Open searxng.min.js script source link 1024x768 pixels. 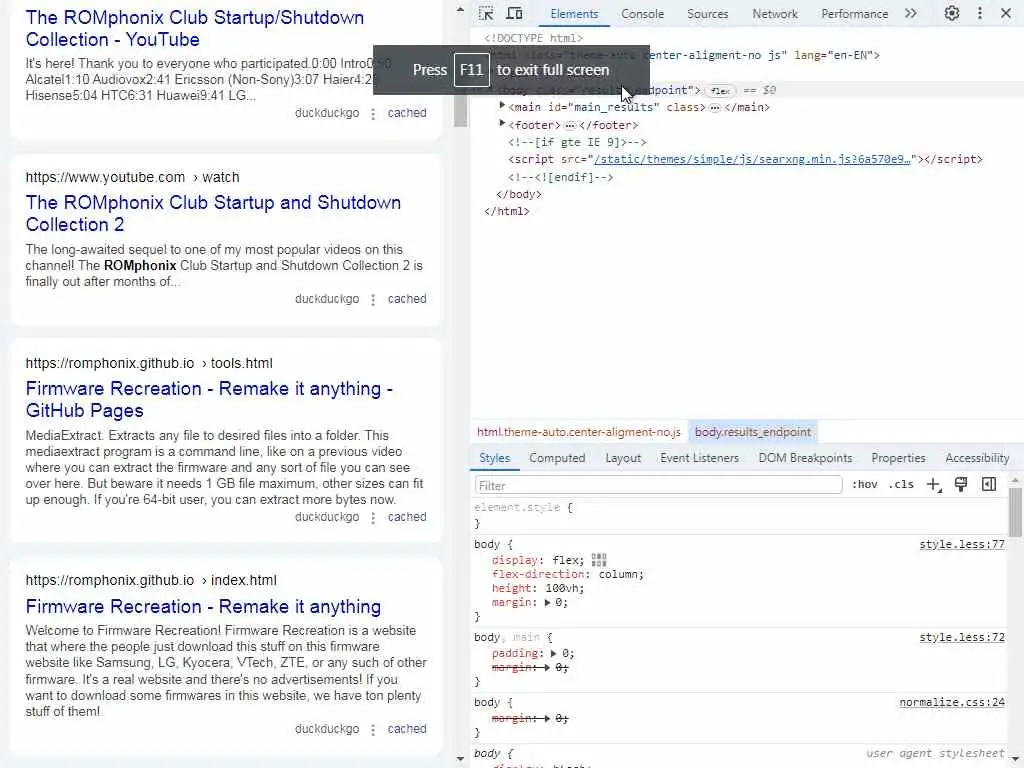coord(752,159)
